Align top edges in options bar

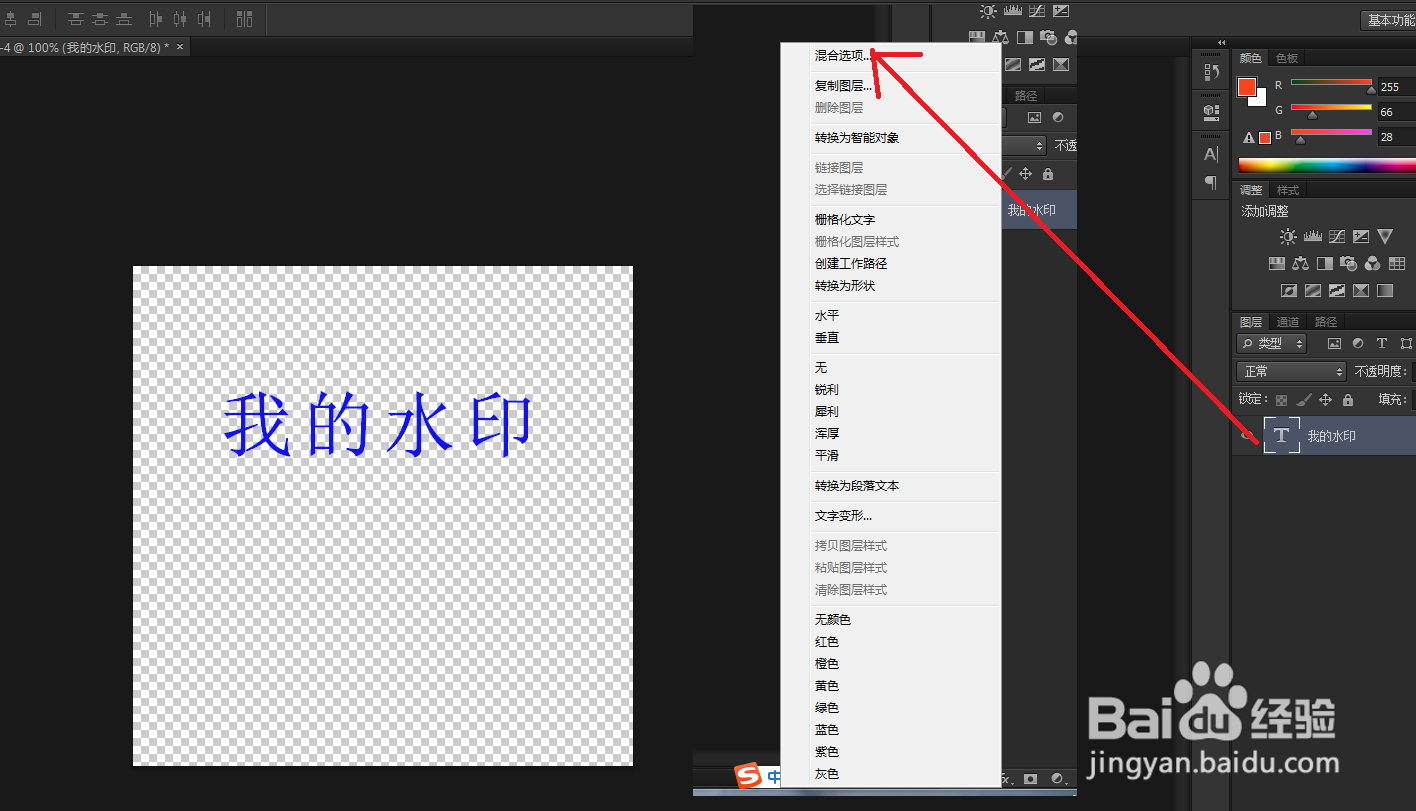pos(76,19)
